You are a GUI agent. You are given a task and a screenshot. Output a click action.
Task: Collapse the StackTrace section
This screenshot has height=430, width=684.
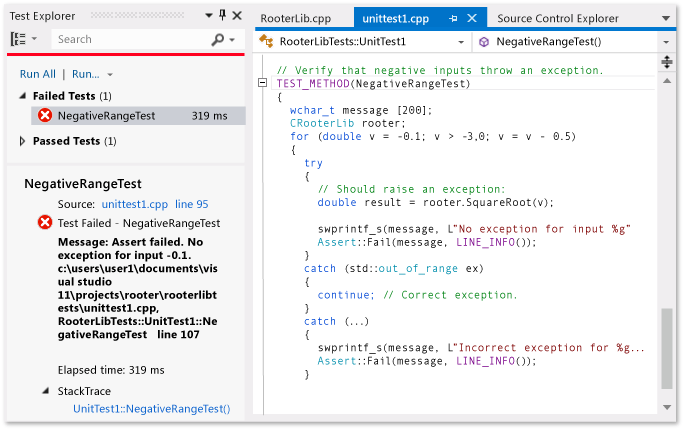[46, 391]
